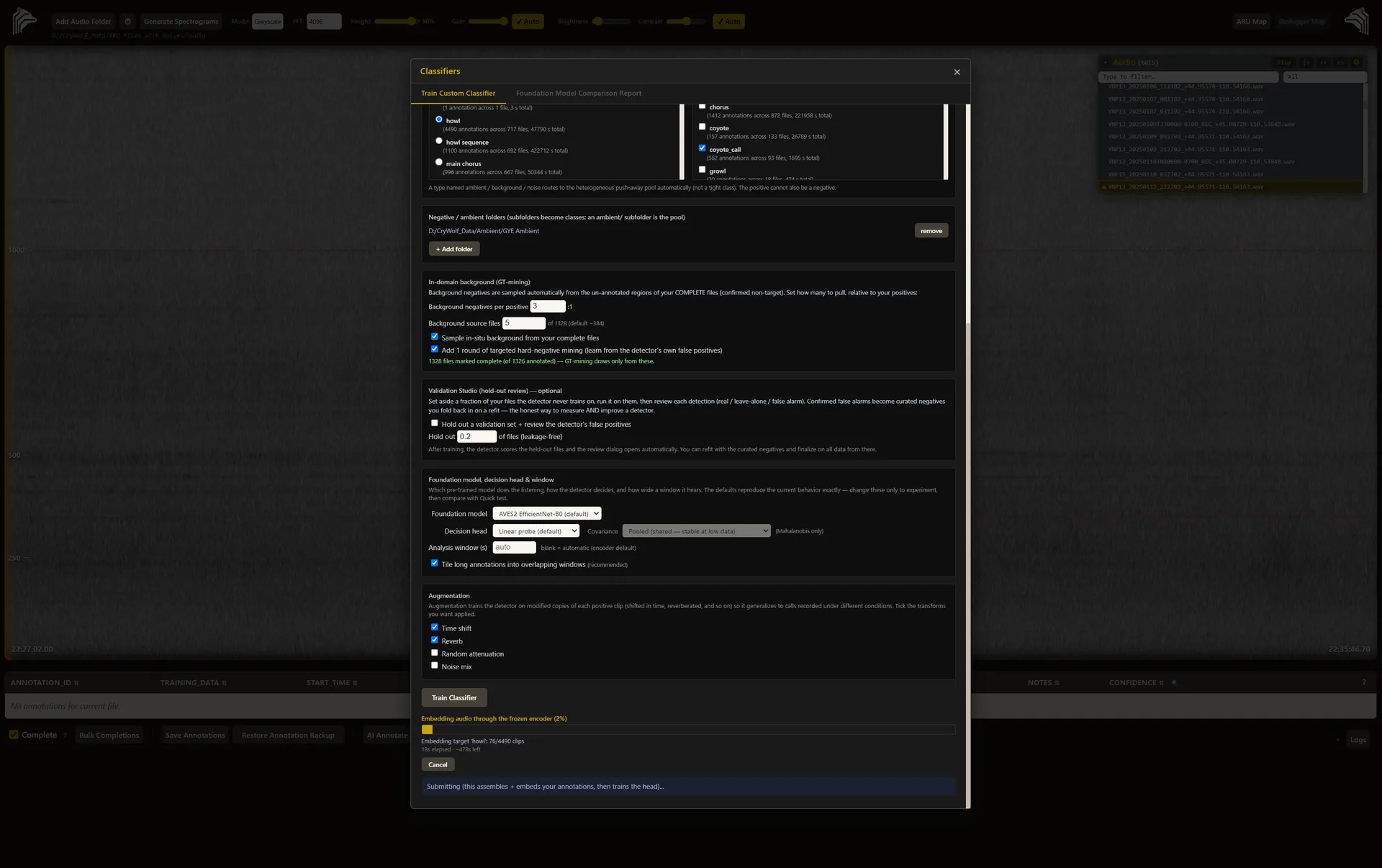Click Play in the Audio panel
The image size is (1382, 868).
pos(1284,63)
